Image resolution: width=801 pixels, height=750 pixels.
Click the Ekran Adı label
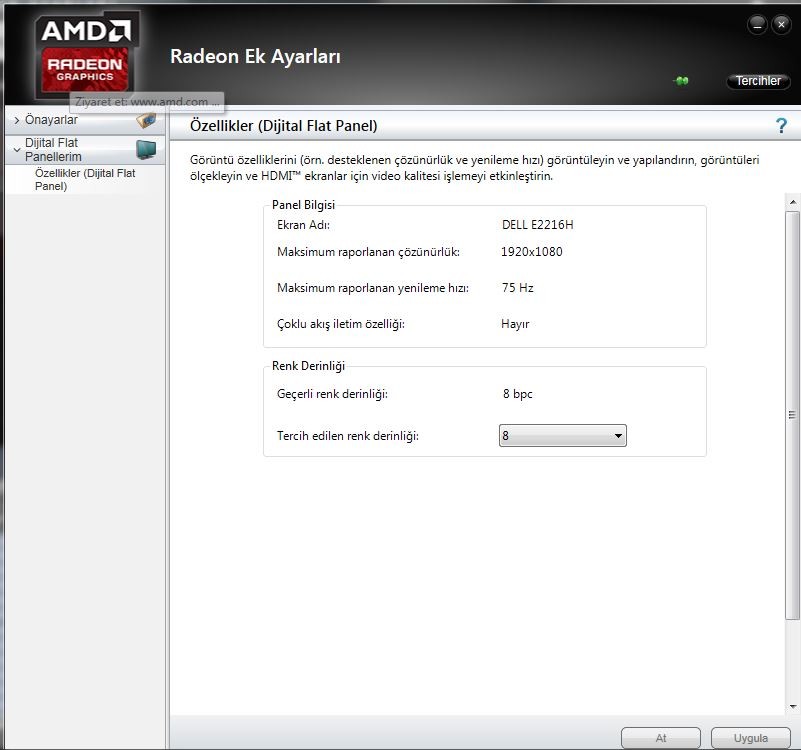[303, 225]
